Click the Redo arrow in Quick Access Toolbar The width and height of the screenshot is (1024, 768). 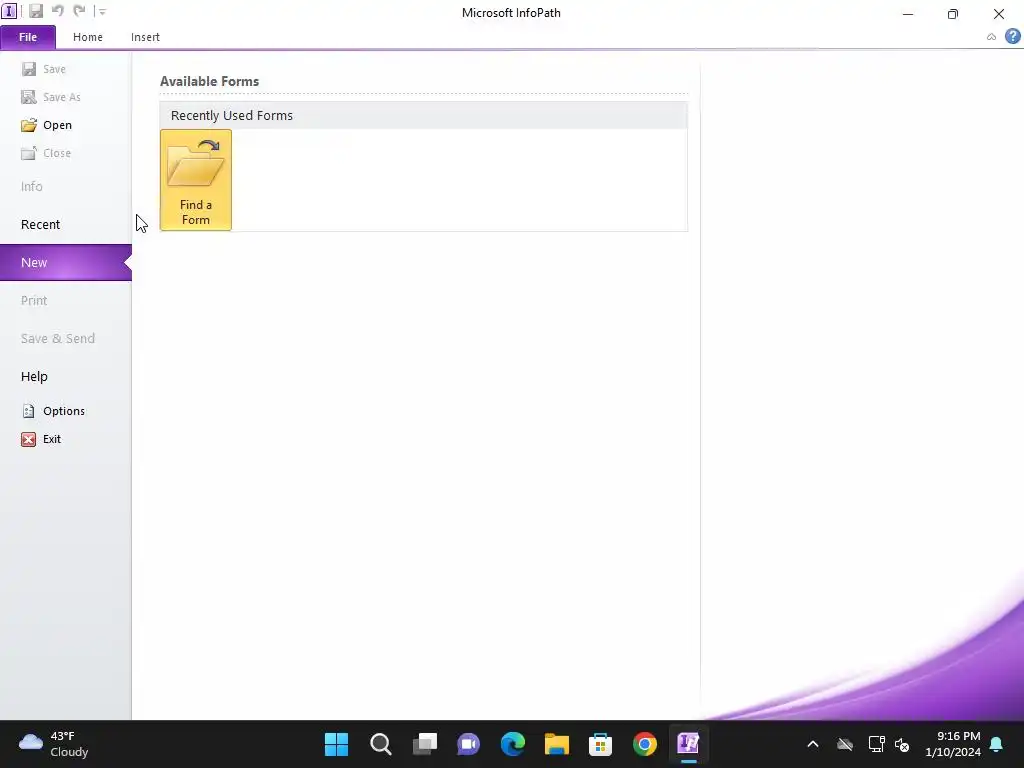click(79, 11)
